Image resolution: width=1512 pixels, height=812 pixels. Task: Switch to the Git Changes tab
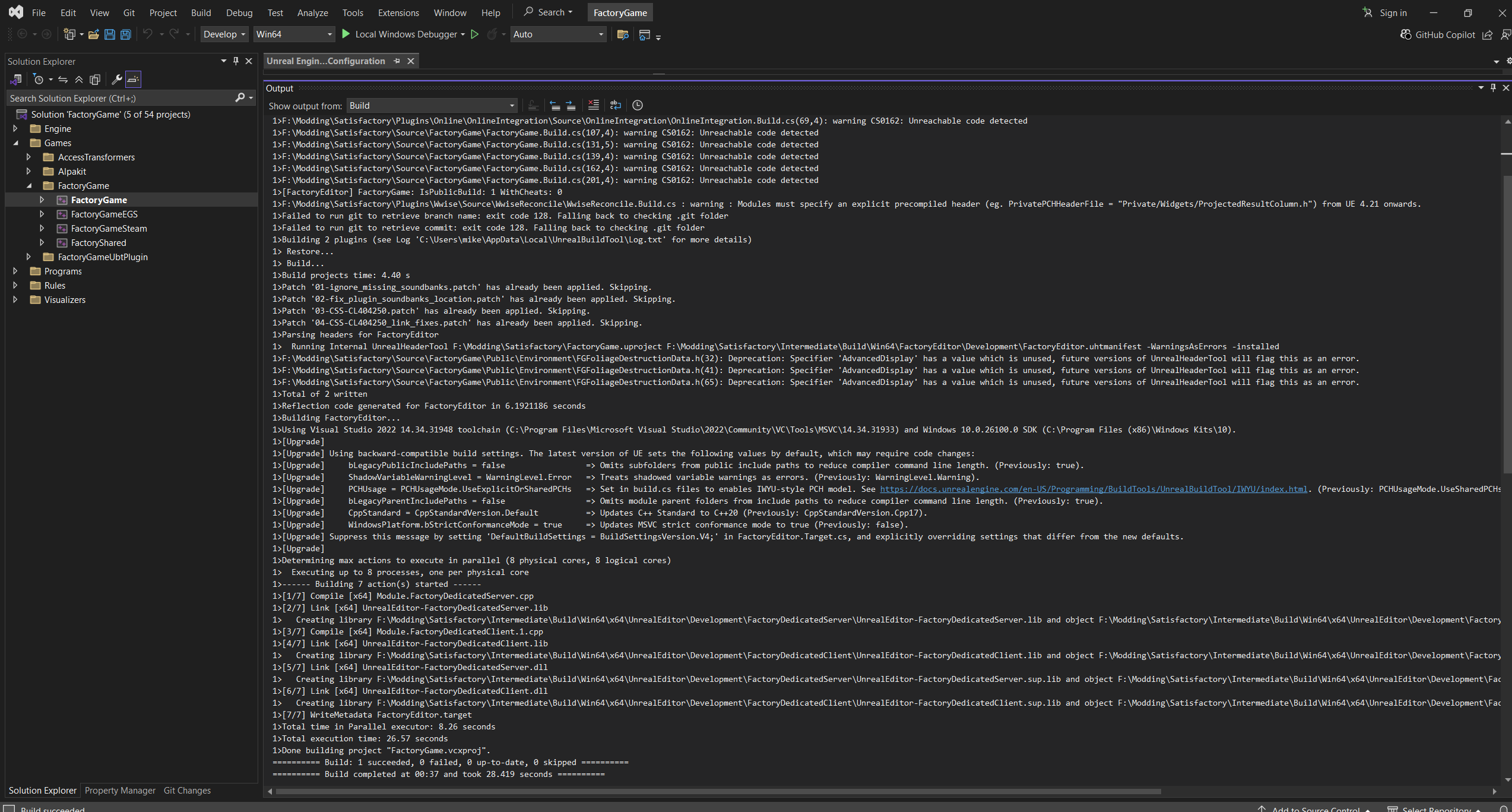[187, 790]
